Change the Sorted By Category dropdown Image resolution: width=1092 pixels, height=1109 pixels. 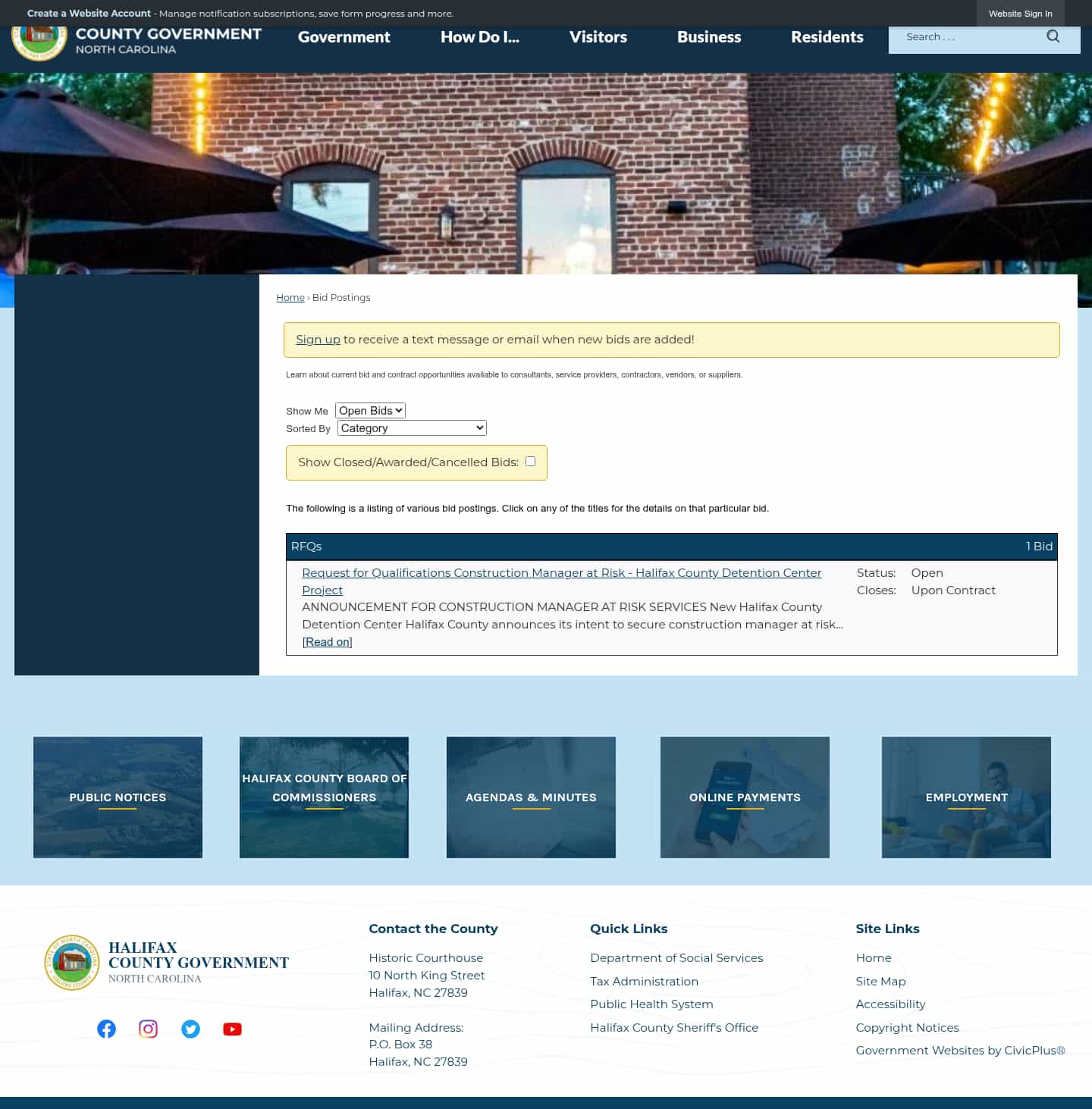pos(411,428)
